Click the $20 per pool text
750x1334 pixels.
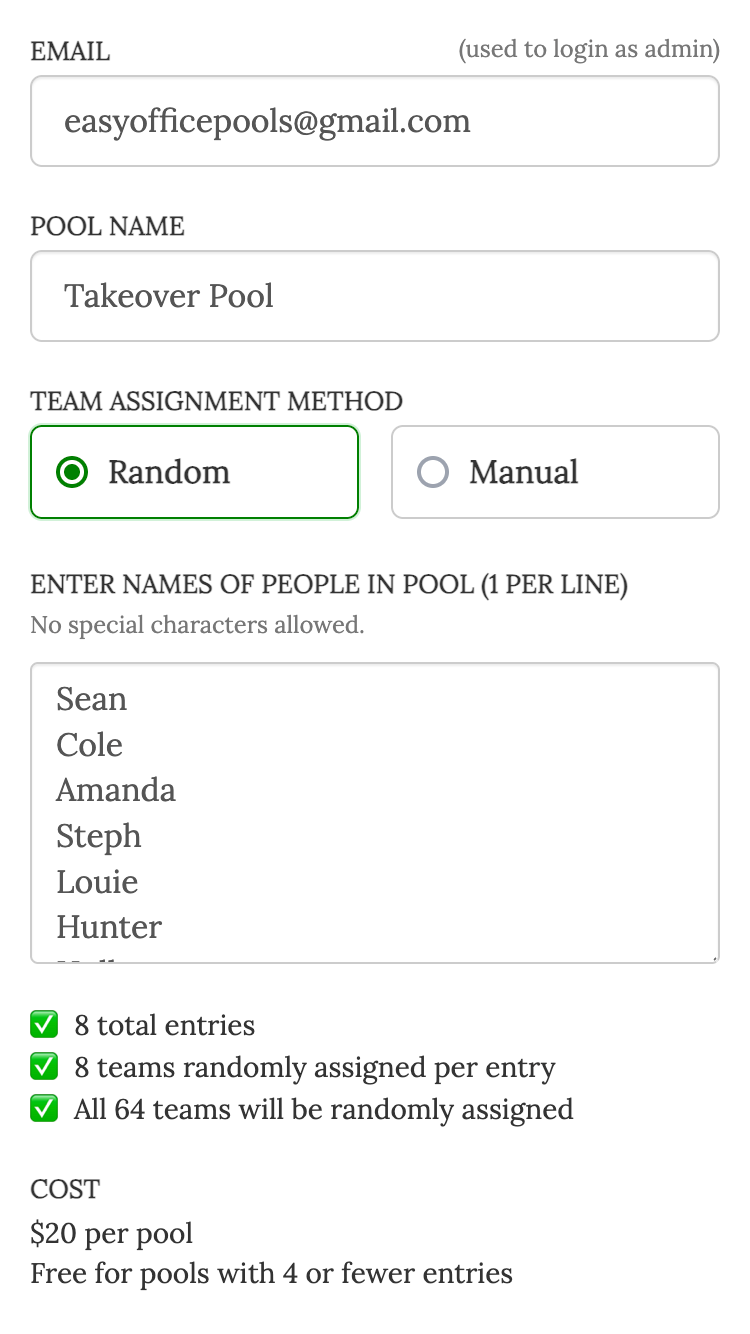point(111,1233)
